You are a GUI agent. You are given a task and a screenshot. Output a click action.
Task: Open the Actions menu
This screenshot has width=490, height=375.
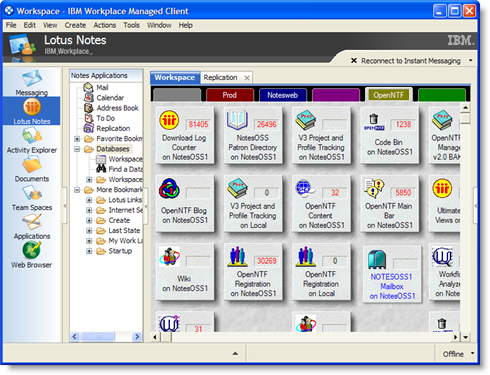pyautogui.click(x=105, y=25)
